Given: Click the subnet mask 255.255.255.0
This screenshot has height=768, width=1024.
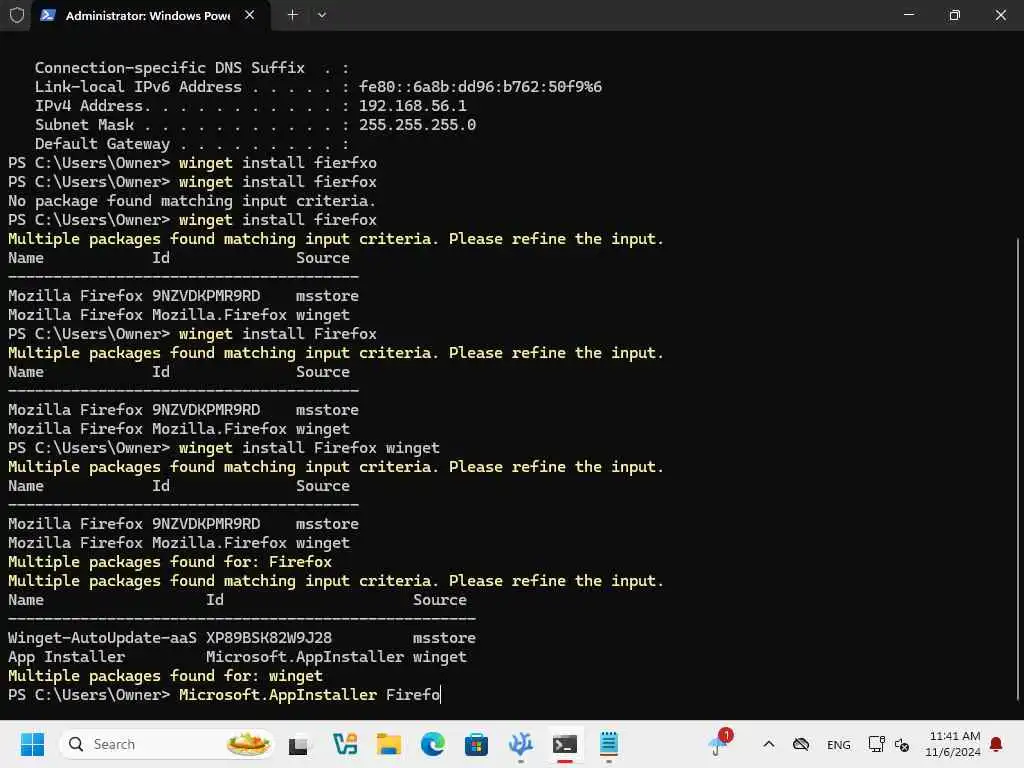Looking at the screenshot, I should coord(417,125).
